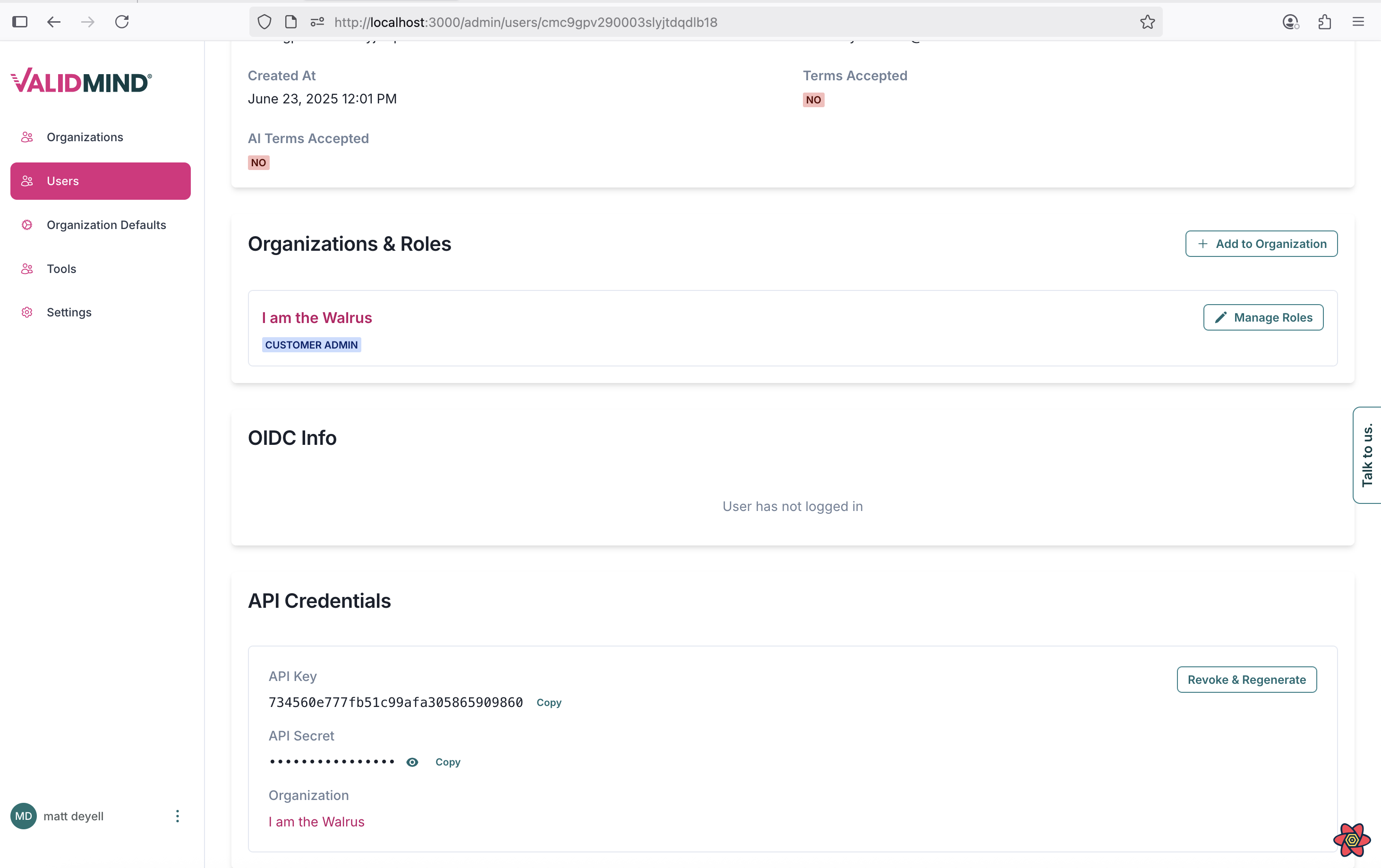This screenshot has height=868, width=1381.
Task: Copy the API Secret
Action: tap(448, 762)
